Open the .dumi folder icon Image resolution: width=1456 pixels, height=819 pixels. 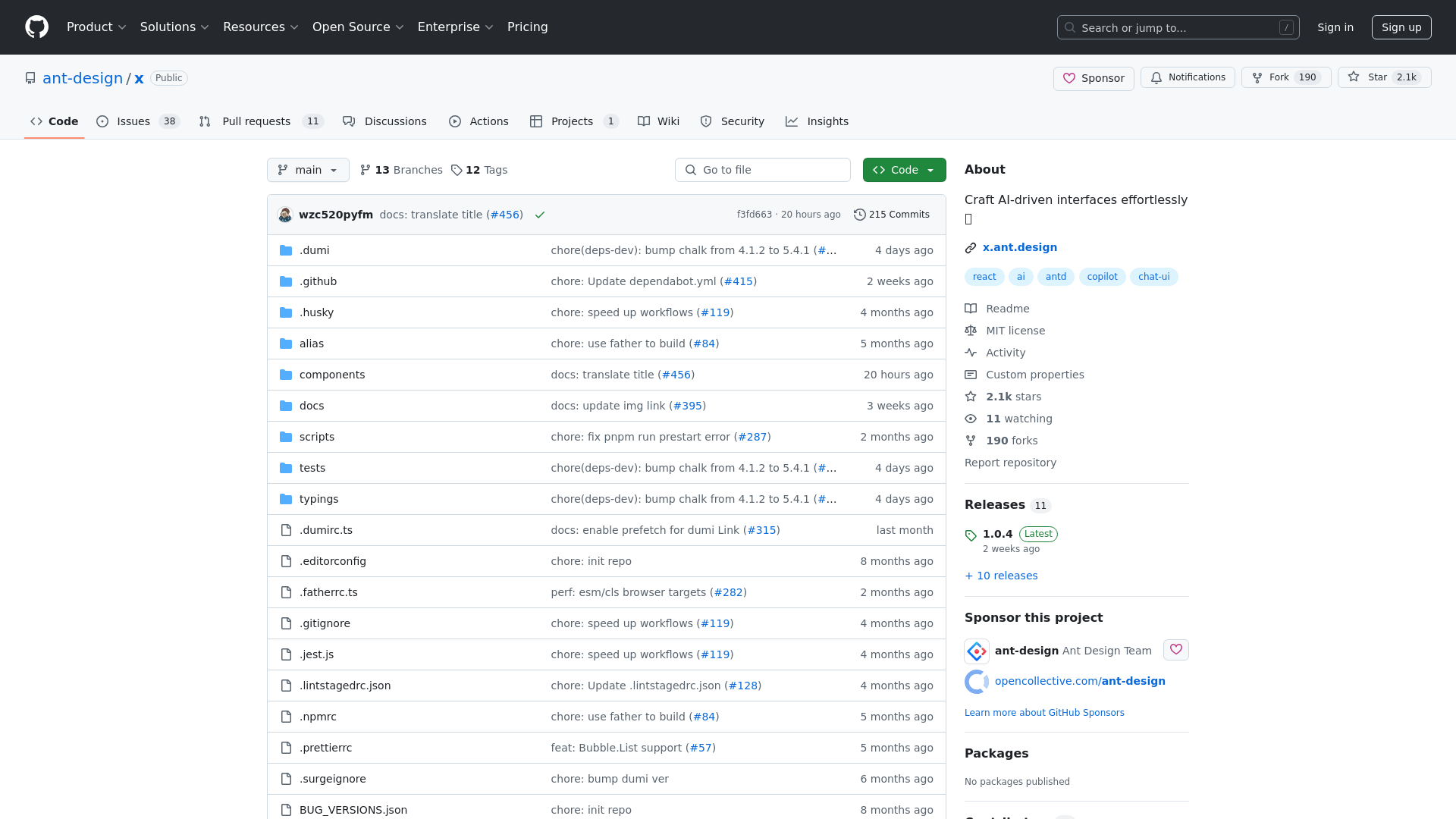pyautogui.click(x=286, y=250)
